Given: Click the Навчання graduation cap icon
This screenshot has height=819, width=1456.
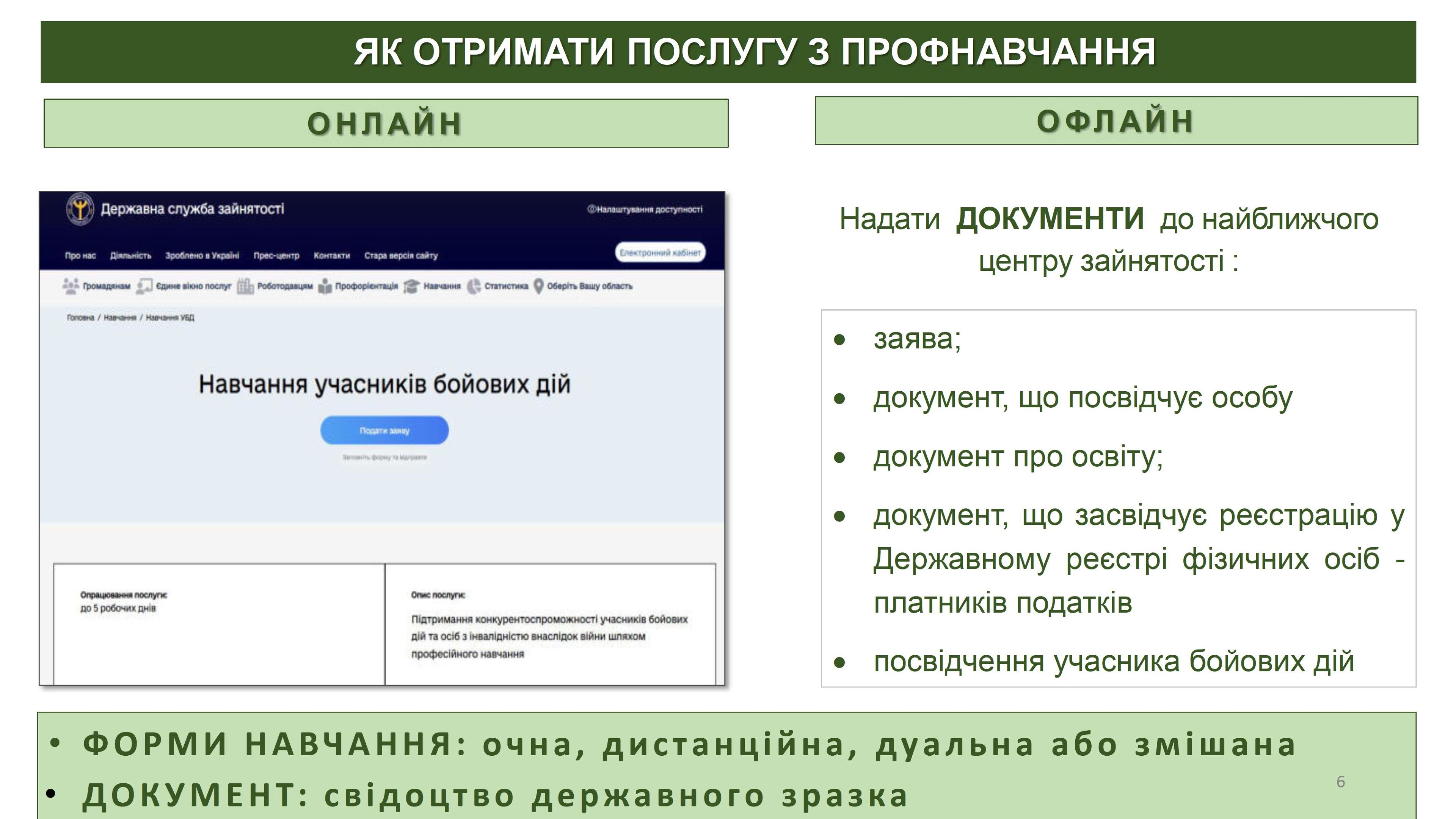Looking at the screenshot, I should pos(411,286).
